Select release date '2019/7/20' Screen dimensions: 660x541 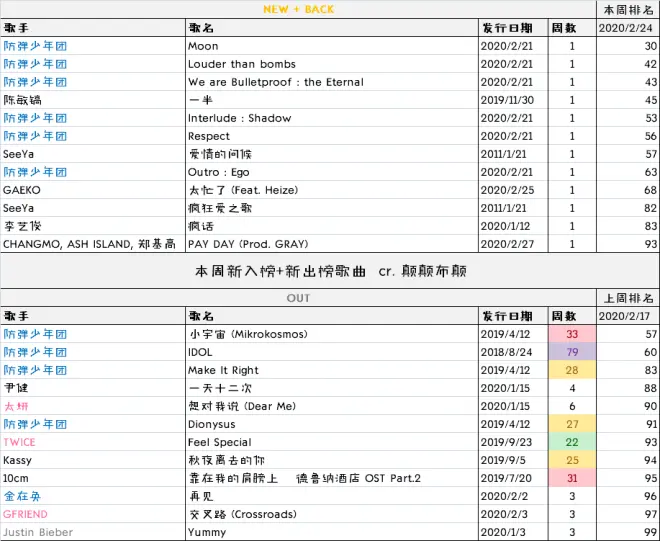pos(513,478)
